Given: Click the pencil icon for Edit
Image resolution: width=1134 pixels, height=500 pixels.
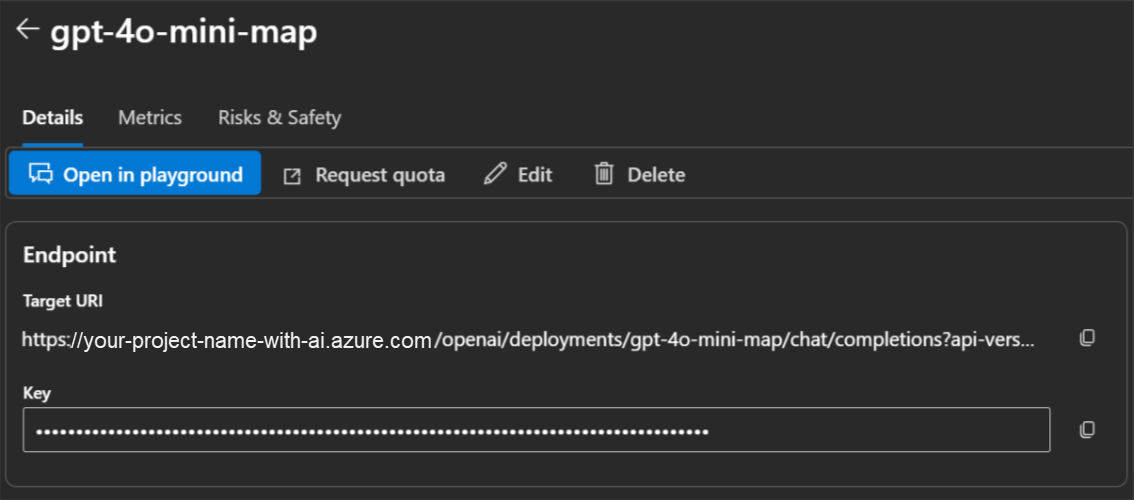Looking at the screenshot, I should coord(494,174).
